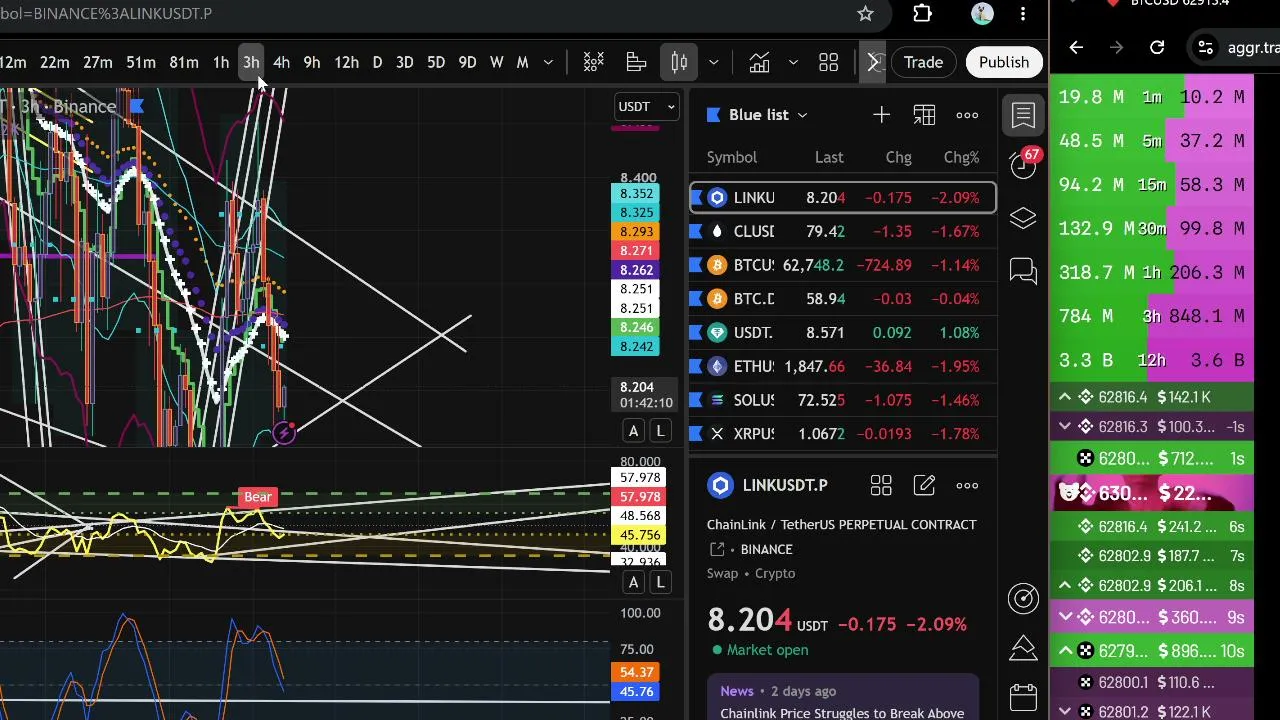
Task: Open watchlist advanced table view icon
Action: coord(924,115)
